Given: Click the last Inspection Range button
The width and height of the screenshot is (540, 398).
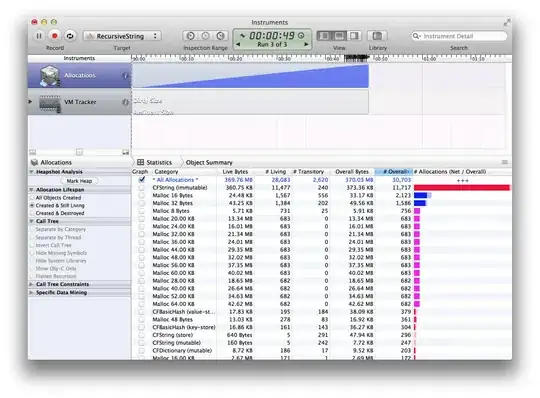Looking at the screenshot, I should click(221, 36).
